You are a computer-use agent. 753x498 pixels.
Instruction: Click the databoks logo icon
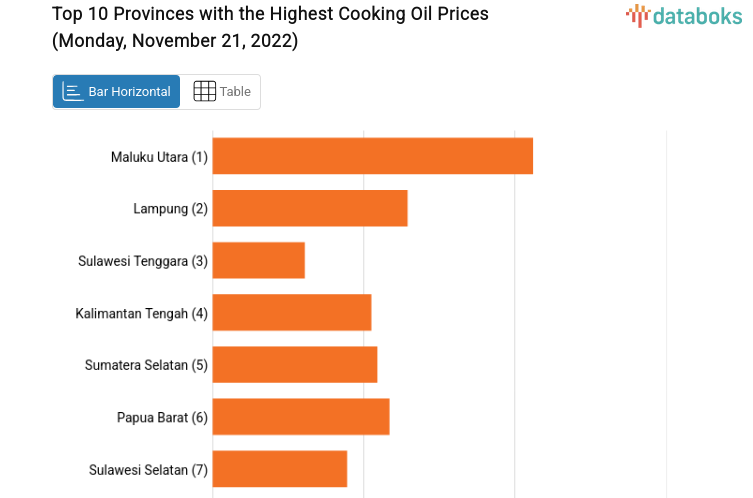[x=638, y=15]
